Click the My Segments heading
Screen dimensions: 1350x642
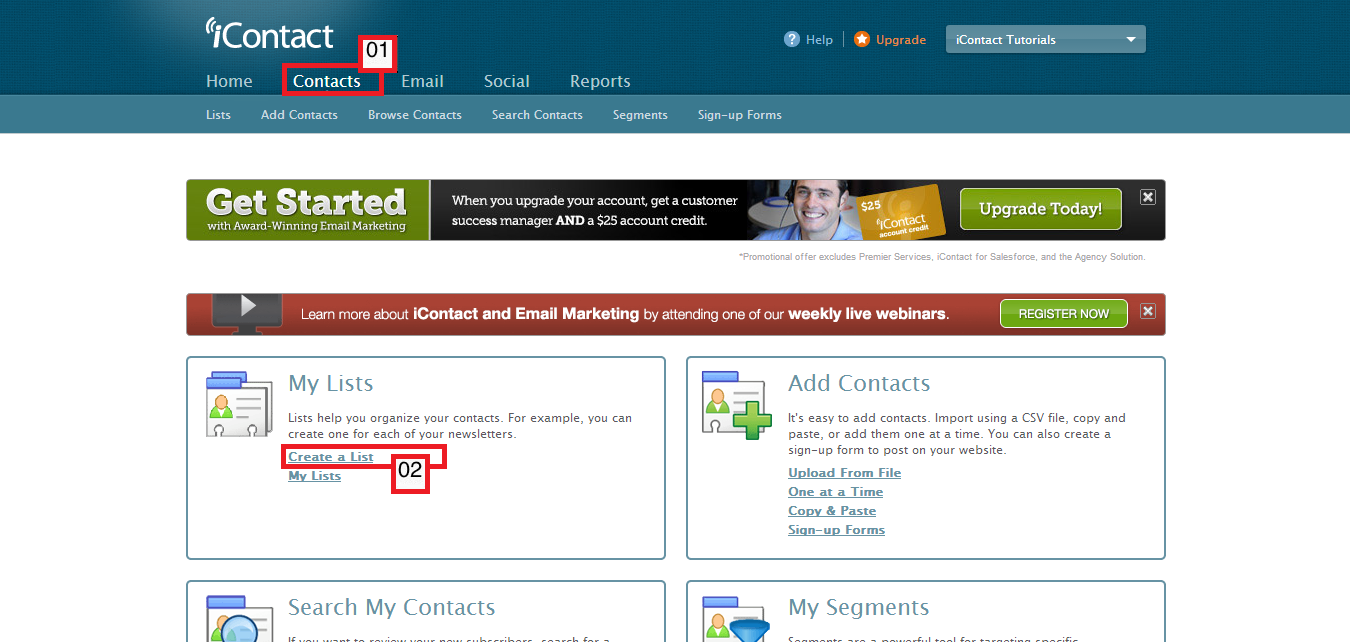pyautogui.click(x=858, y=608)
